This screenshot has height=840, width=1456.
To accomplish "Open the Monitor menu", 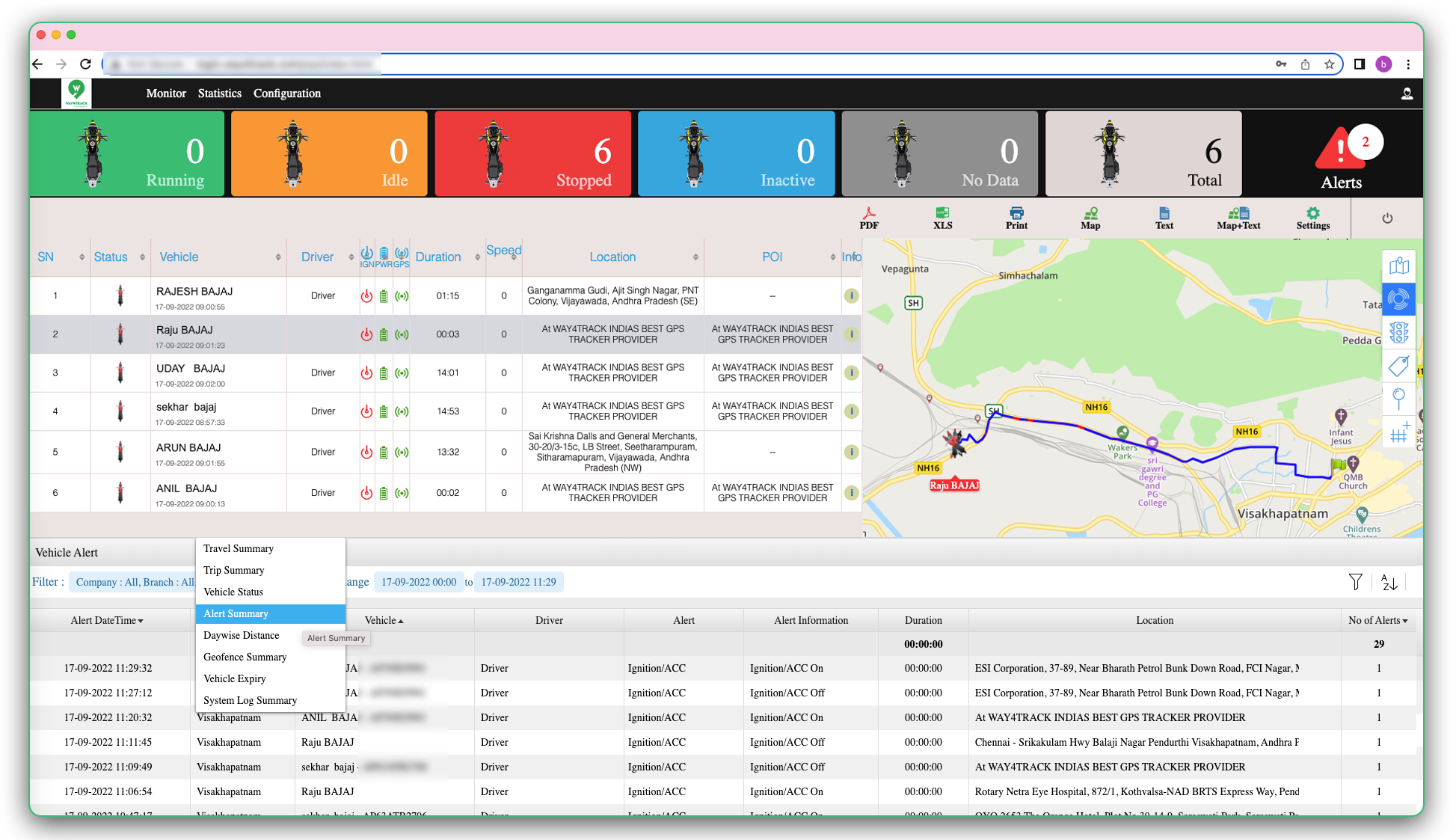I will pyautogui.click(x=166, y=93).
